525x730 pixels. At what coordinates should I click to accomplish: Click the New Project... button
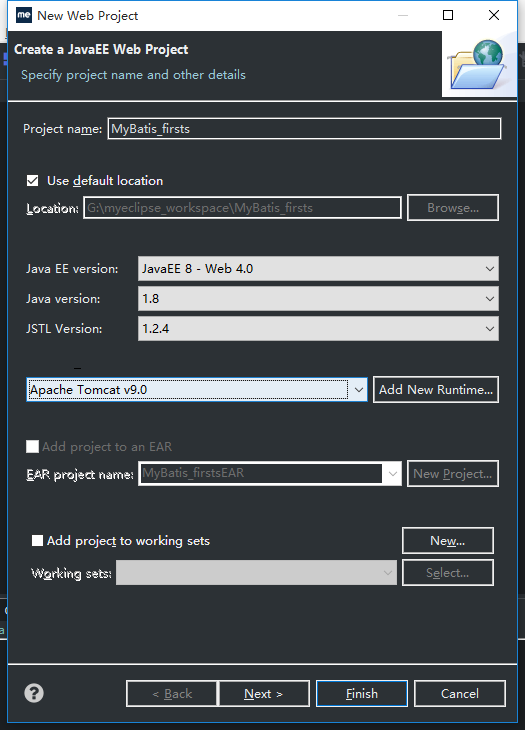tap(453, 474)
